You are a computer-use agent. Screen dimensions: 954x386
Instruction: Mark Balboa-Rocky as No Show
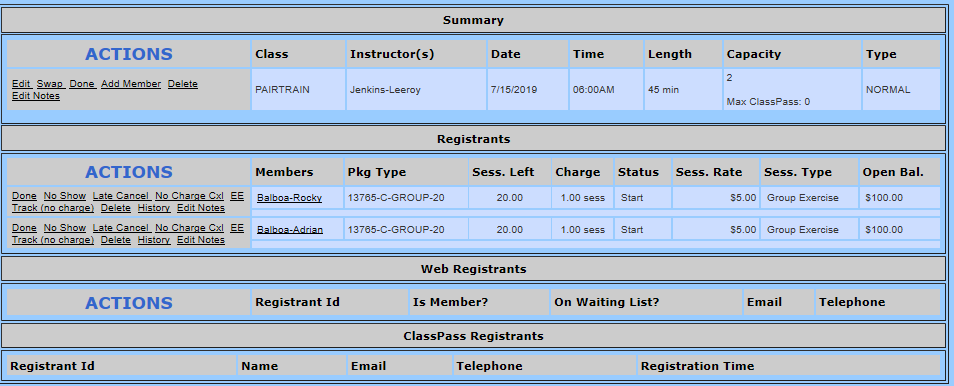[64, 196]
